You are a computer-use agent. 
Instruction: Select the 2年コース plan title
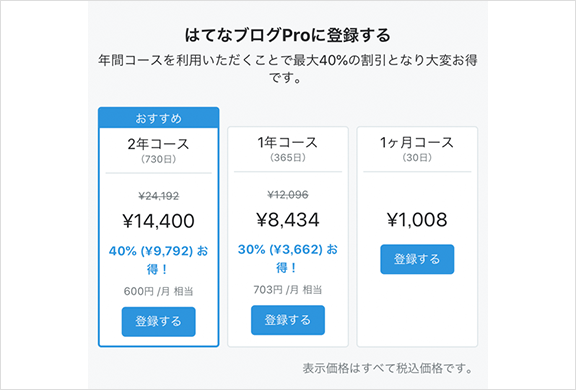[158, 144]
